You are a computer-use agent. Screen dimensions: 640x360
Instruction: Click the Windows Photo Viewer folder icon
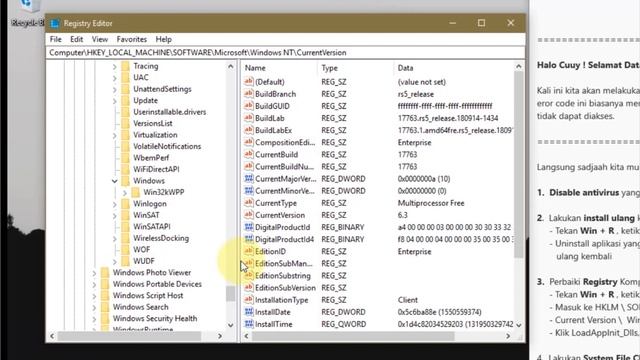click(x=105, y=273)
